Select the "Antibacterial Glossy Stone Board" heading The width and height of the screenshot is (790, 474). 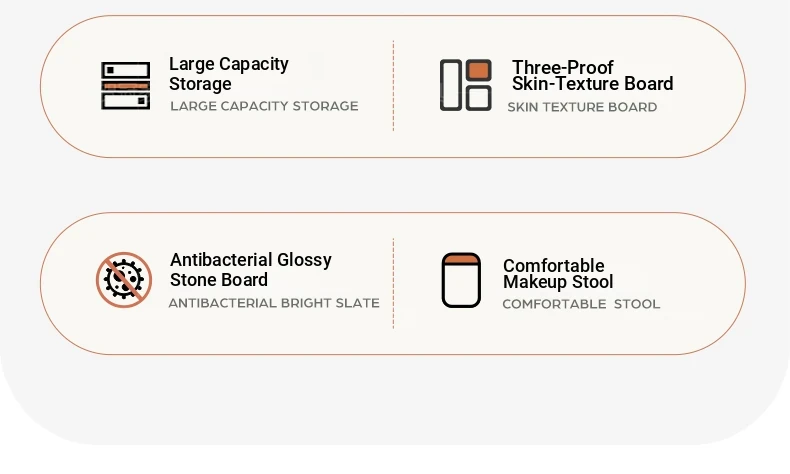pyautogui.click(x=250, y=269)
